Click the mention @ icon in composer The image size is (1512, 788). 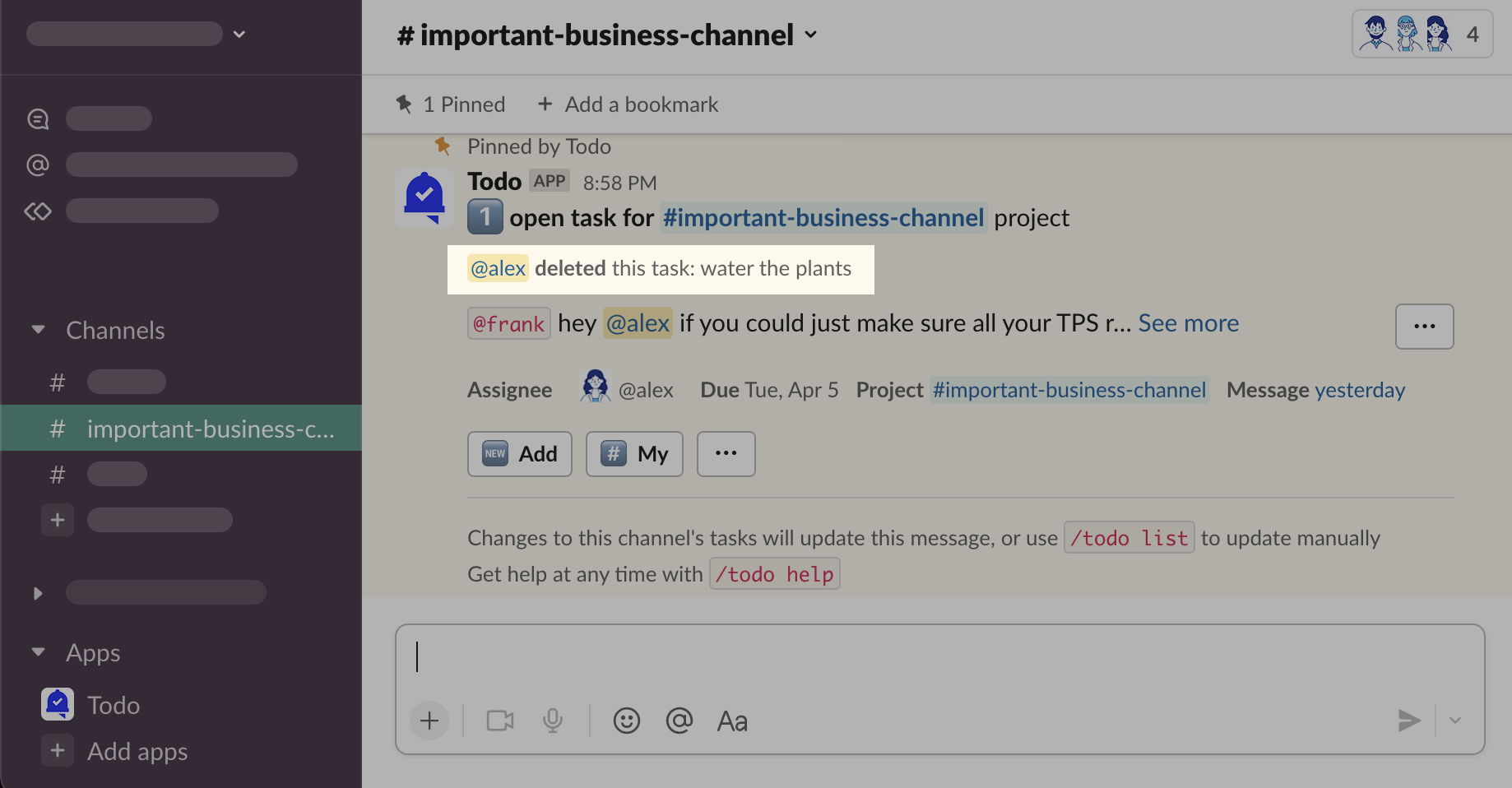pos(679,721)
